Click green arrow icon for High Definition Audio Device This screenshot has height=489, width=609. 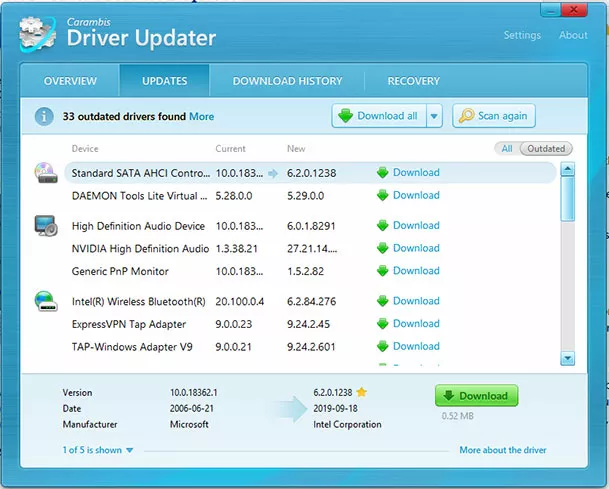[383, 226]
